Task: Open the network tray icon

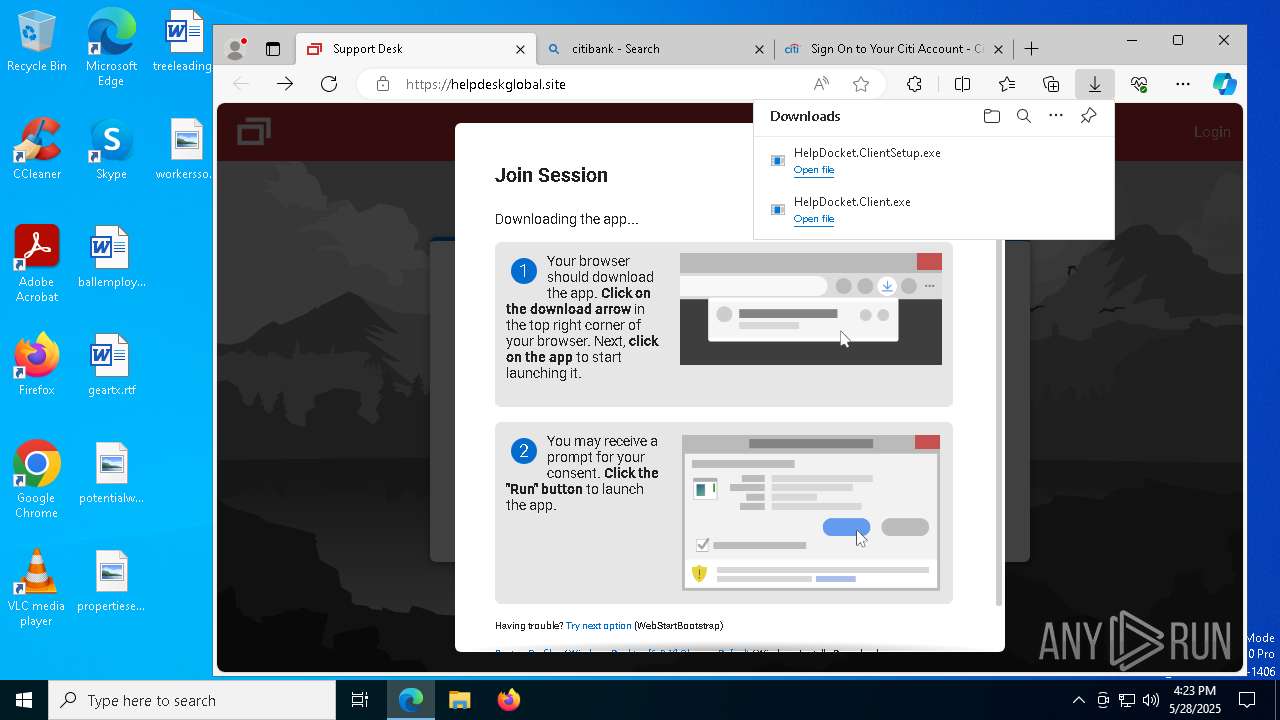Action: (1127, 700)
